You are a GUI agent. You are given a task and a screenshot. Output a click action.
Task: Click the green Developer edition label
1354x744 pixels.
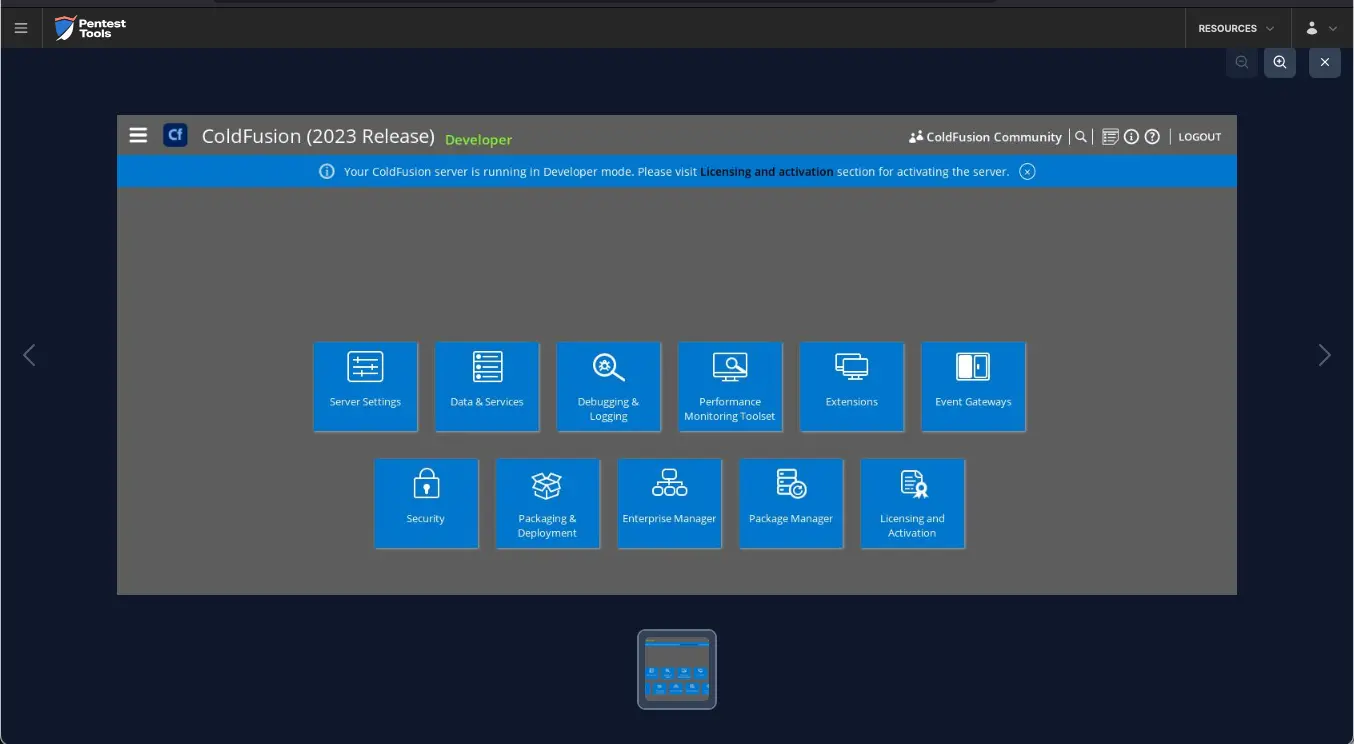tap(478, 140)
